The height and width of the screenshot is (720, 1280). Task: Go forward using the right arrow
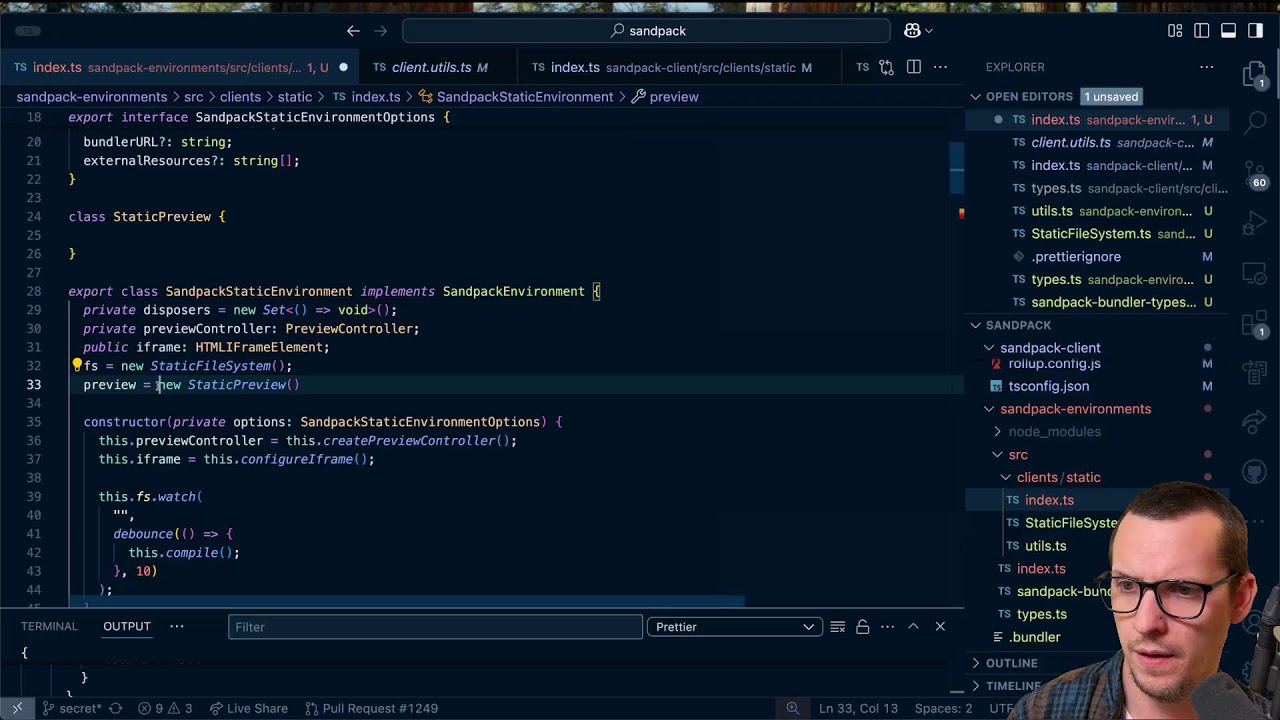click(381, 31)
